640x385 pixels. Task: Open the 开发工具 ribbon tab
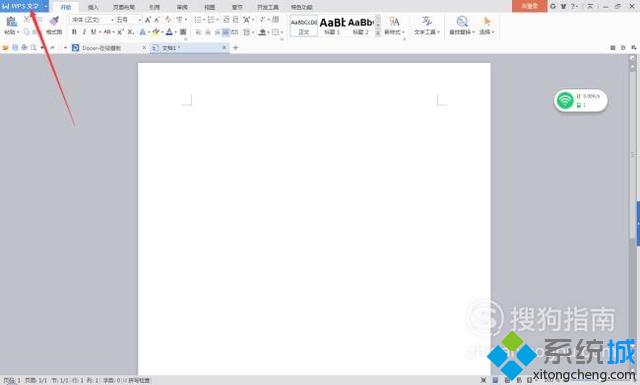point(268,7)
